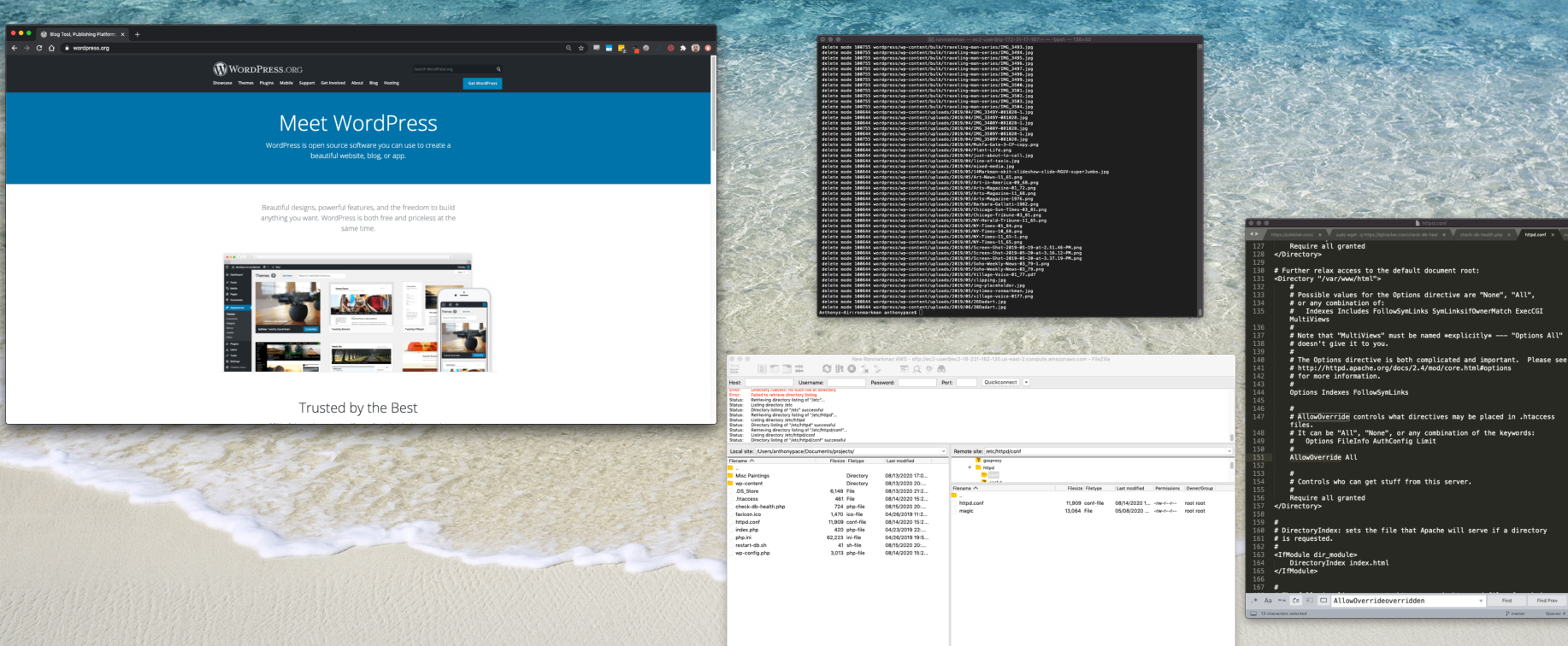Viewport: 1568px width, 646px height.
Task: Toggle processing of transfer queue in FileZilla
Action: click(840, 368)
